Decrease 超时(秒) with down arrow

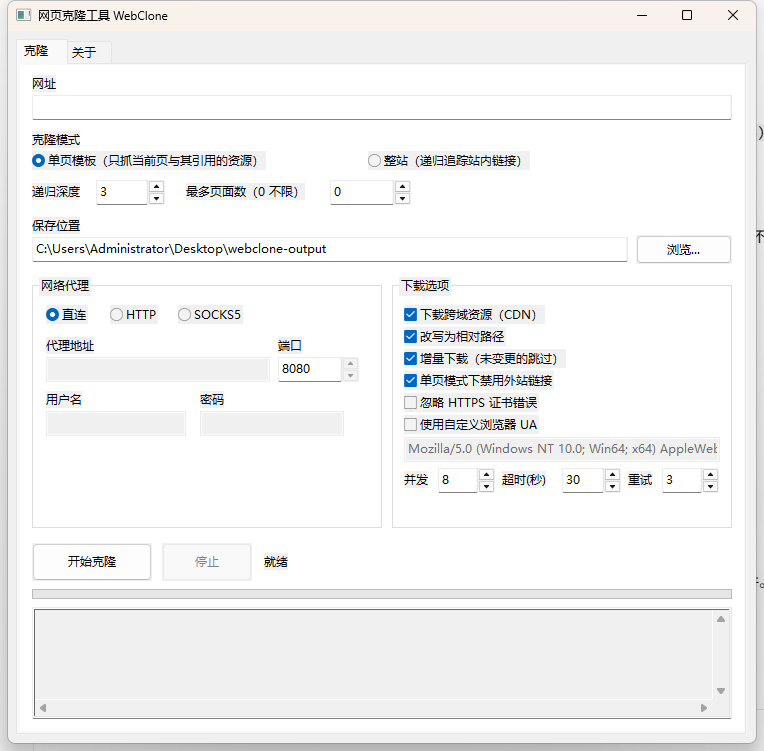612,486
